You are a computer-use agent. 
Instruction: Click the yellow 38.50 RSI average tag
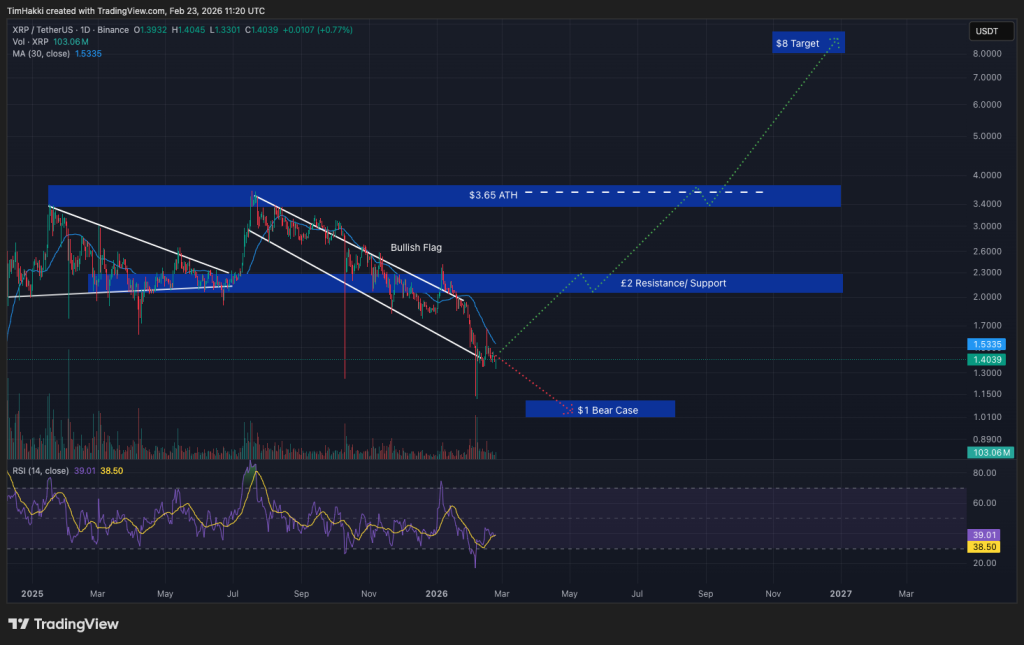(985, 548)
